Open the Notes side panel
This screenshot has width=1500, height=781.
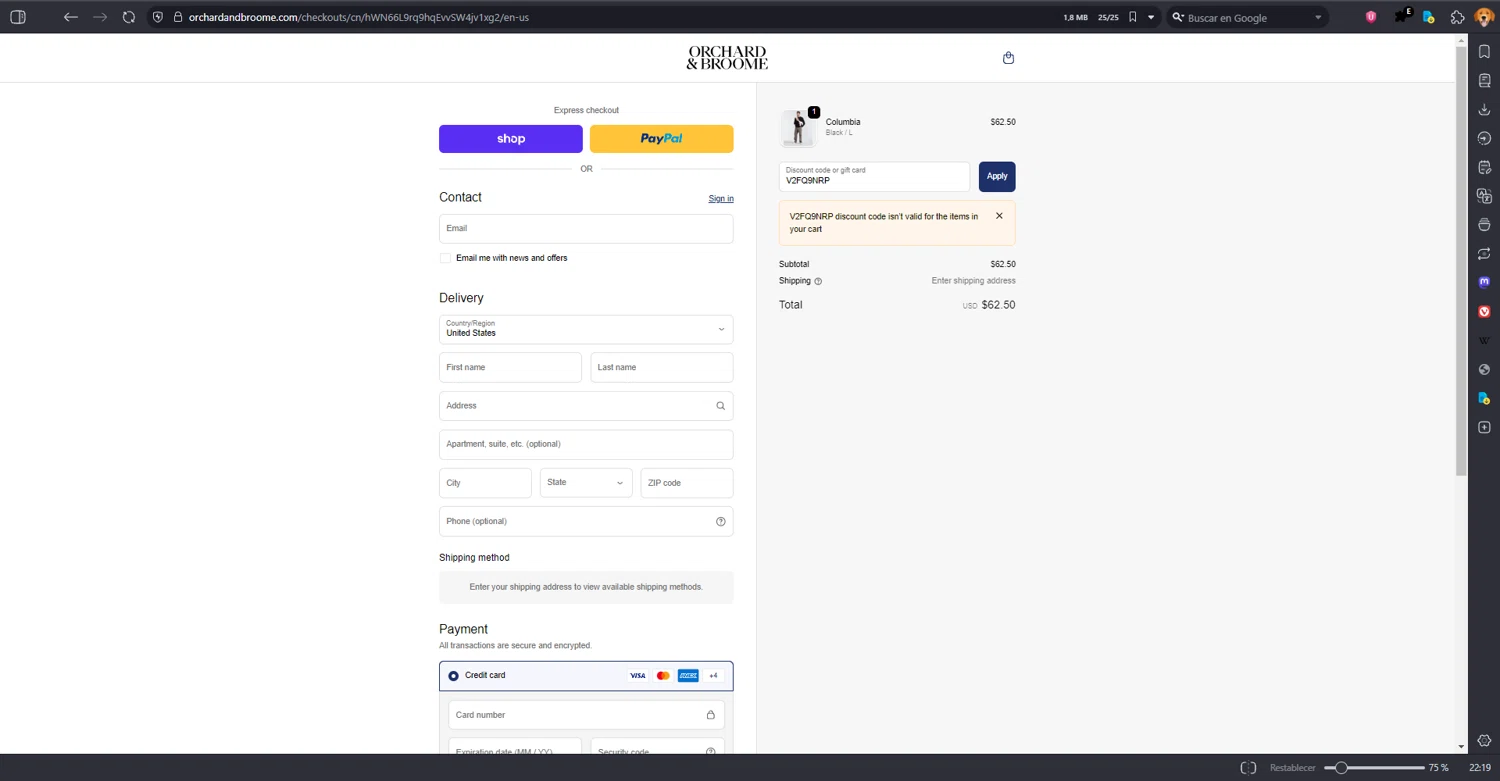1484,168
